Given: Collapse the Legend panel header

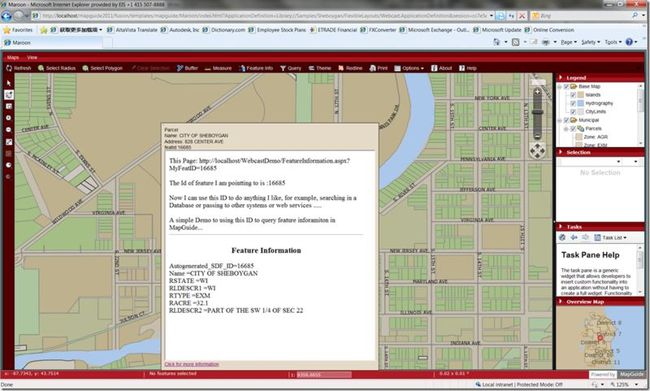Looking at the screenshot, I should point(600,78).
